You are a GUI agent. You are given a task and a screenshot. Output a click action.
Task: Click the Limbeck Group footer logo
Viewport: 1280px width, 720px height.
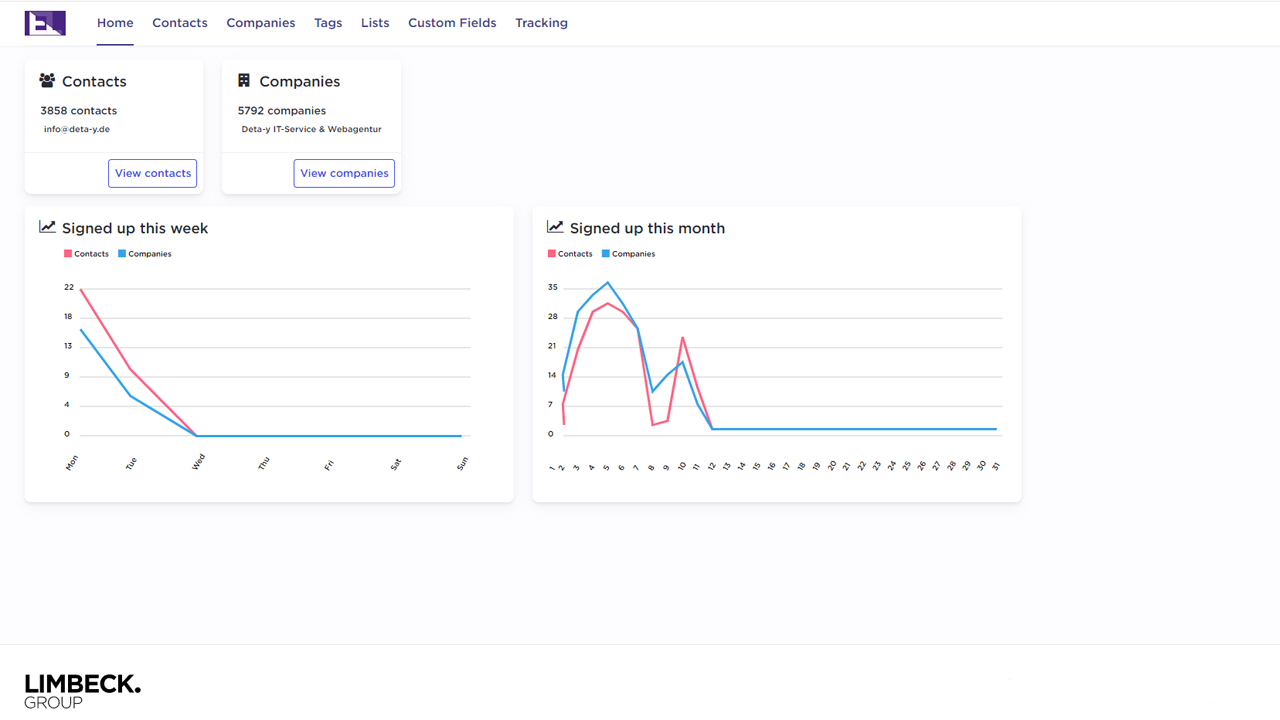tap(82, 690)
